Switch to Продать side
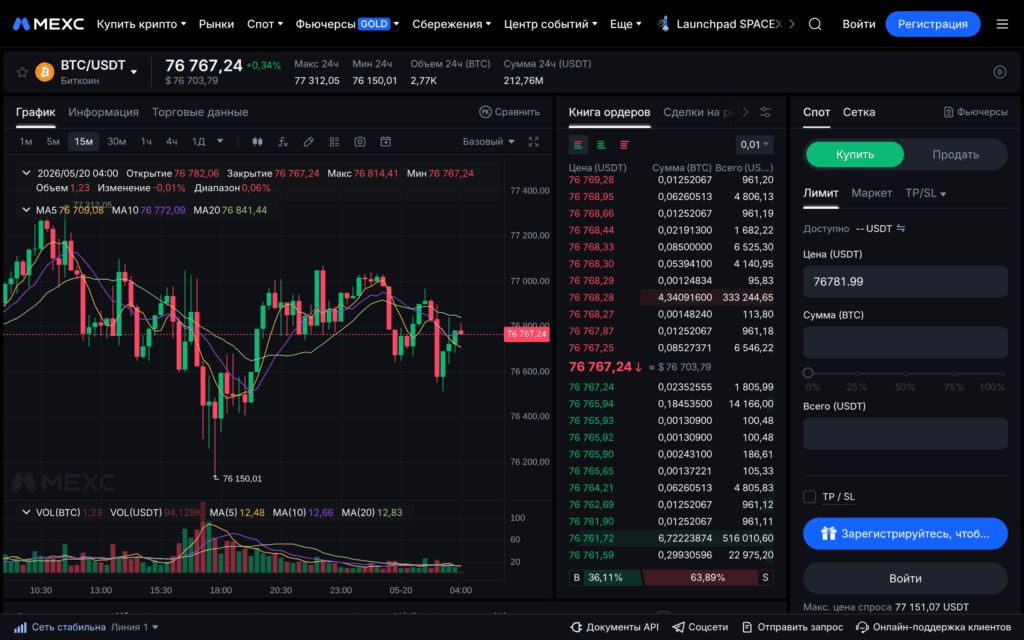Screen dimensions: 1024x640 pyautogui.click(x=955, y=155)
